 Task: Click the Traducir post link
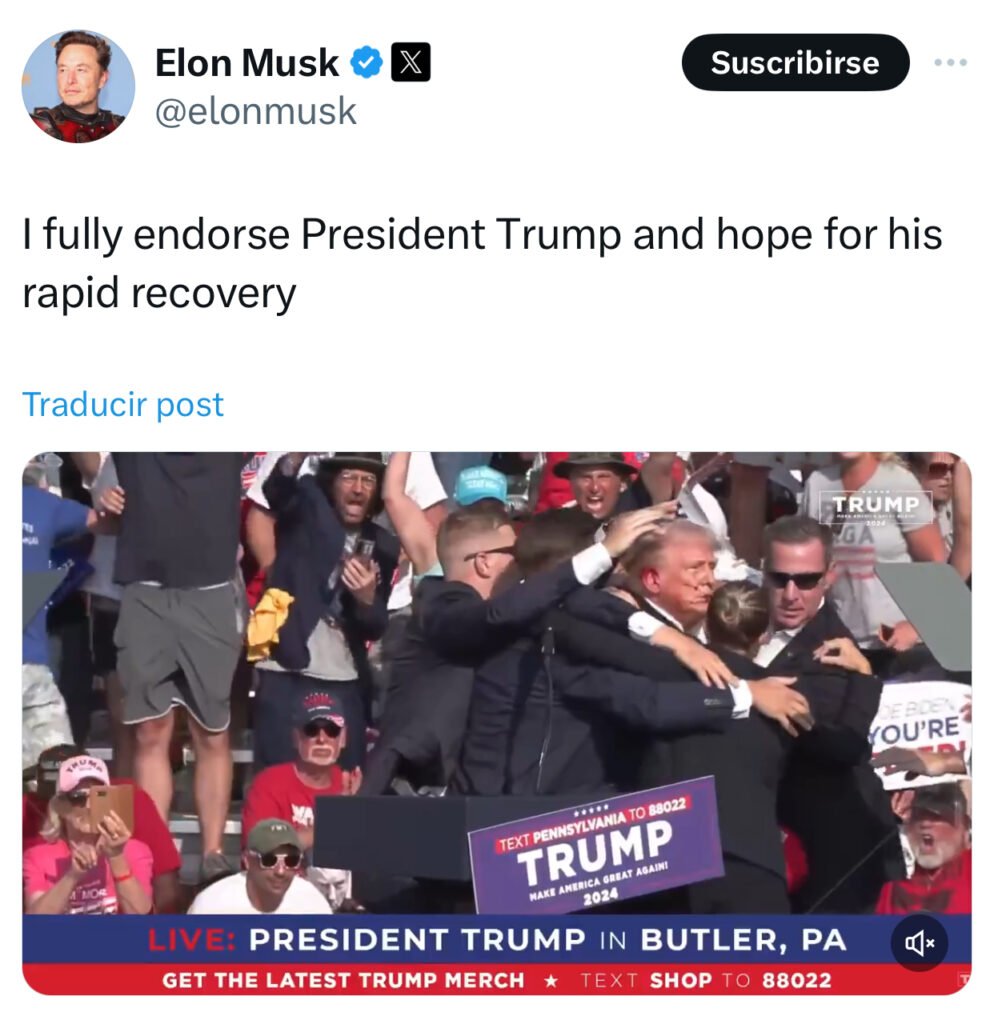(123, 404)
